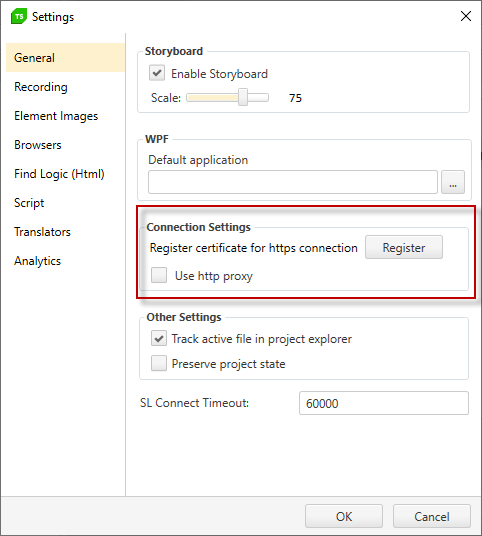This screenshot has height=536, width=482.
Task: Click the Storyboard Scale slider thumb
Action: click(x=243, y=97)
